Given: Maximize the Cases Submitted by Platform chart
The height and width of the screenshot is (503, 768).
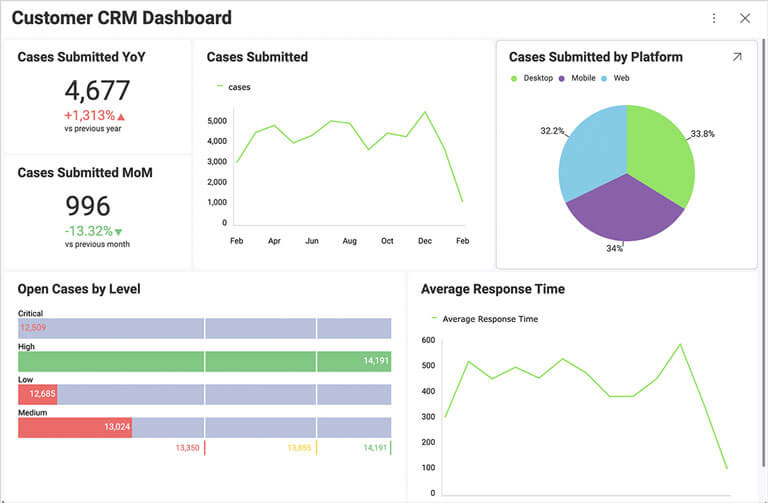Looking at the screenshot, I should pos(737,57).
